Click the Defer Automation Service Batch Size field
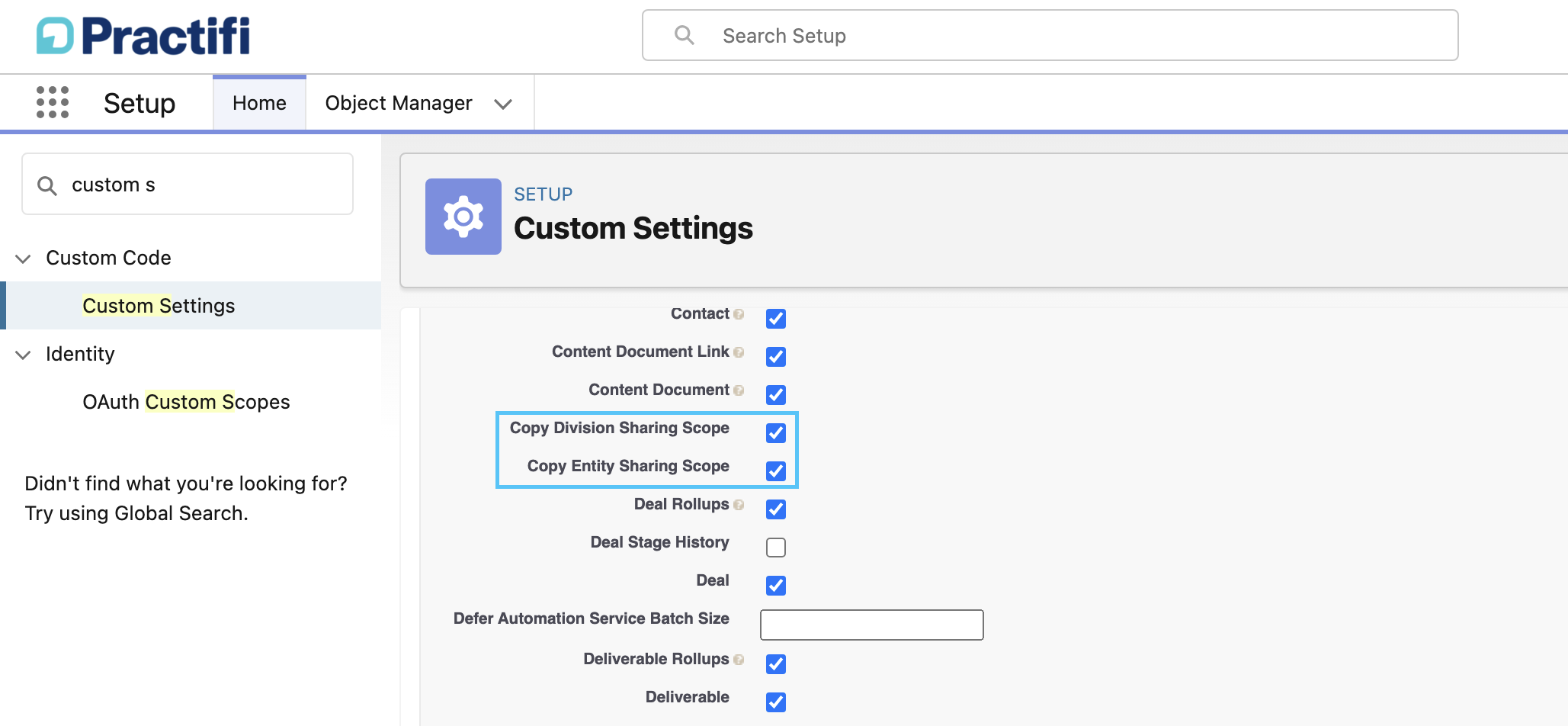This screenshot has width=1568, height=726. coord(871,625)
